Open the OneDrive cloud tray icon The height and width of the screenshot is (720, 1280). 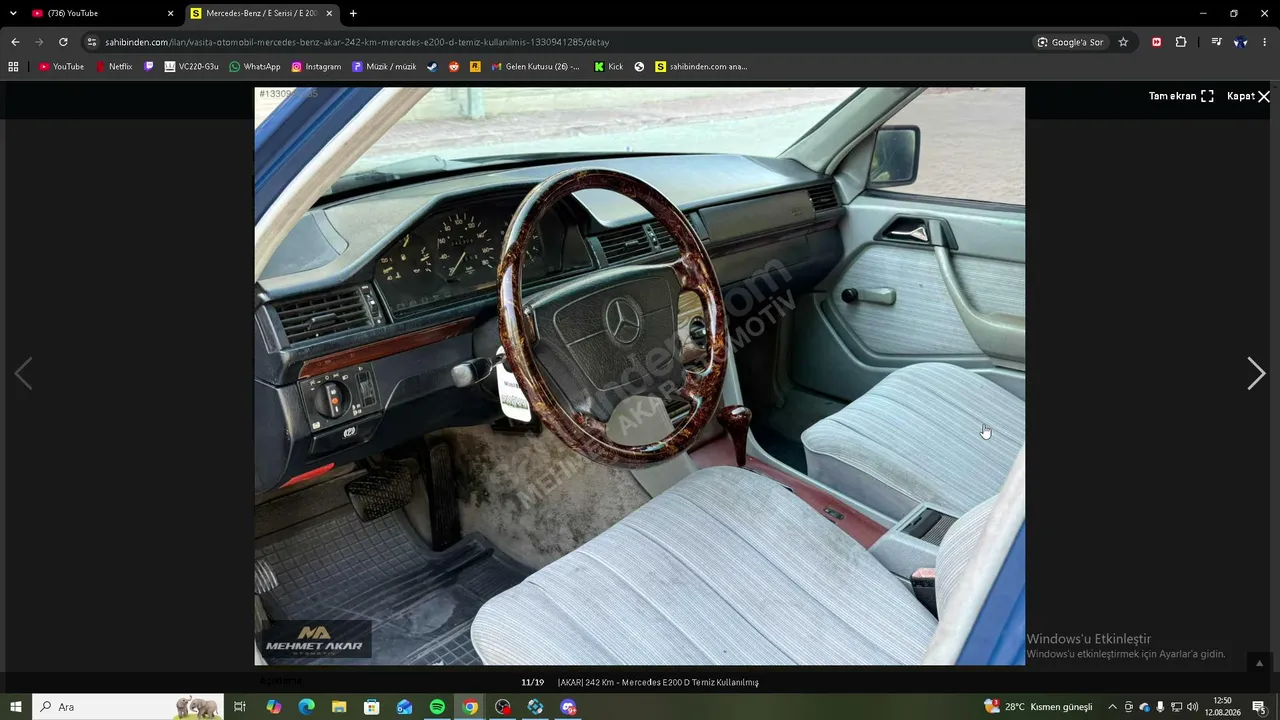(1145, 707)
